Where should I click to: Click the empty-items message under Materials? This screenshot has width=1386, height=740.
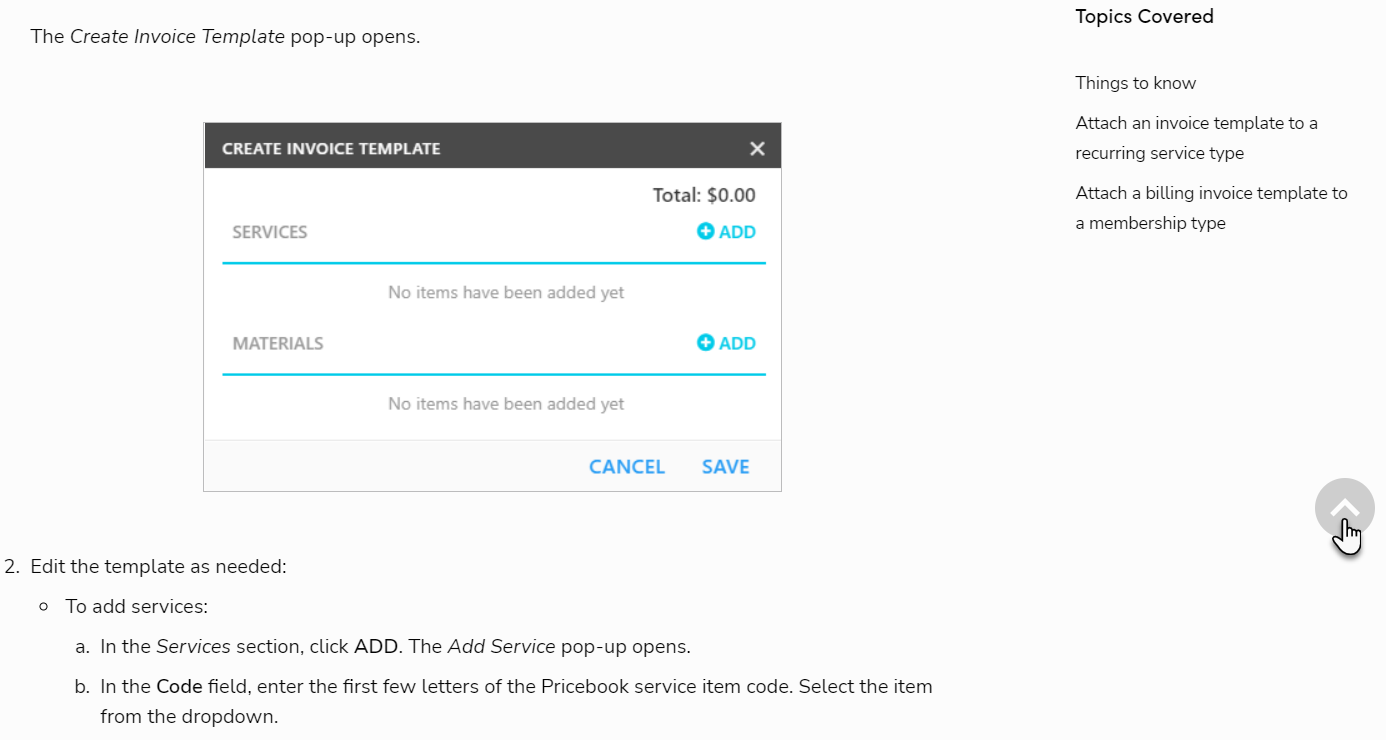[506, 404]
